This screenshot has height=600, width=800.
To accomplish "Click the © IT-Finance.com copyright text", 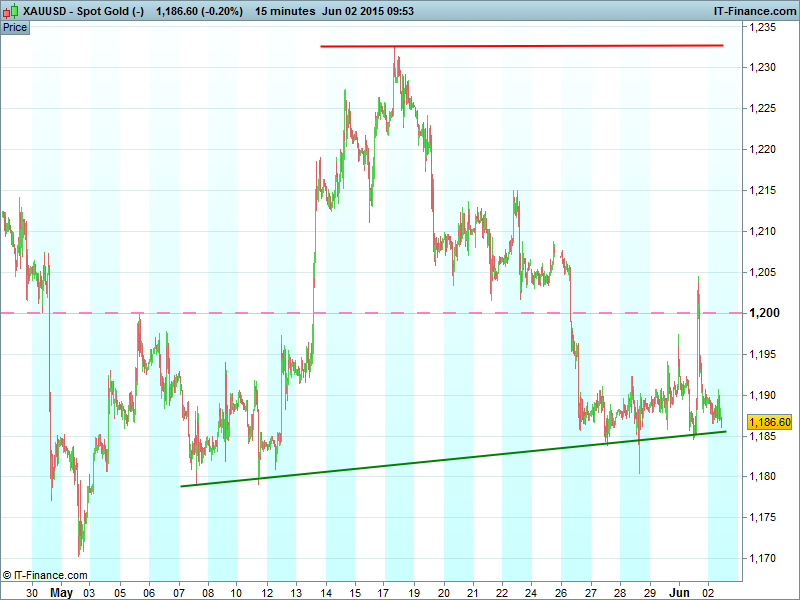I will tap(45, 575).
